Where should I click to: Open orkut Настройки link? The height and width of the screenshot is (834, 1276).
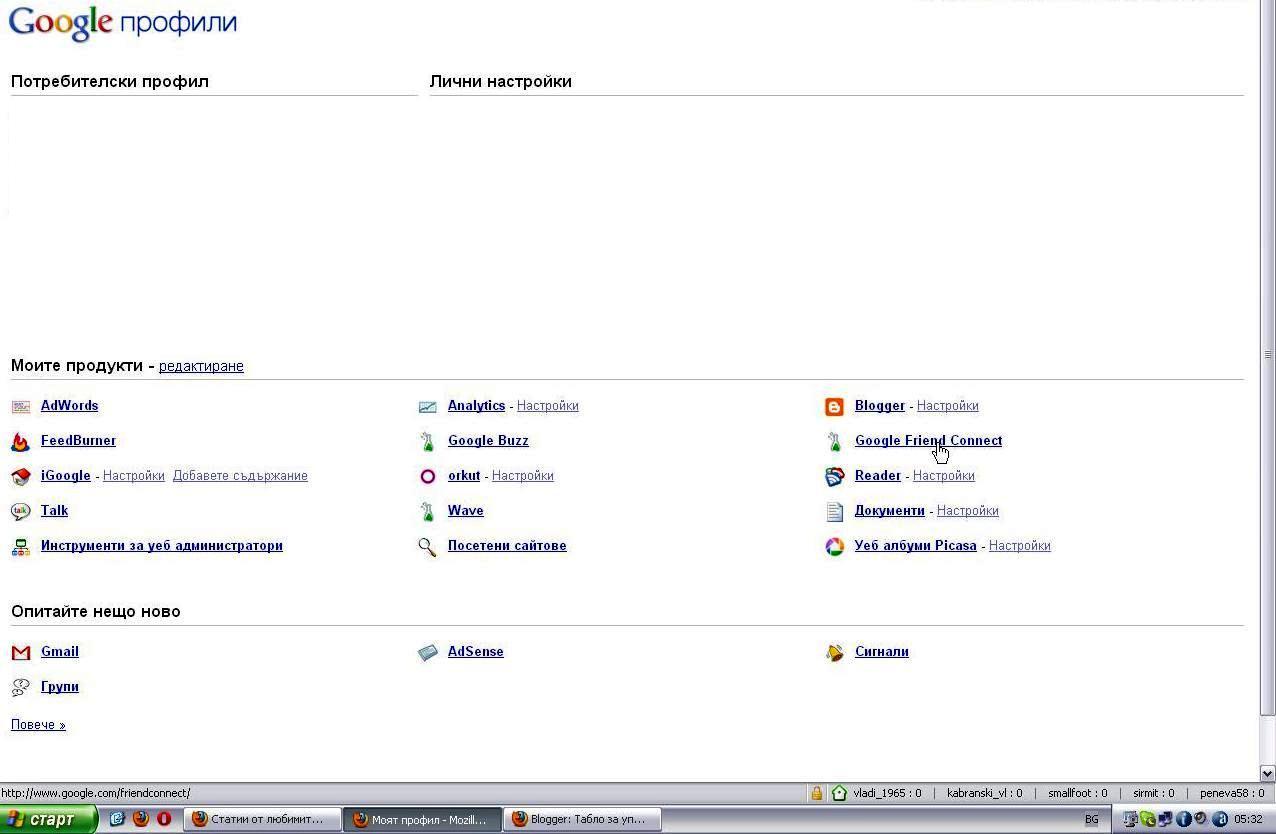522,476
